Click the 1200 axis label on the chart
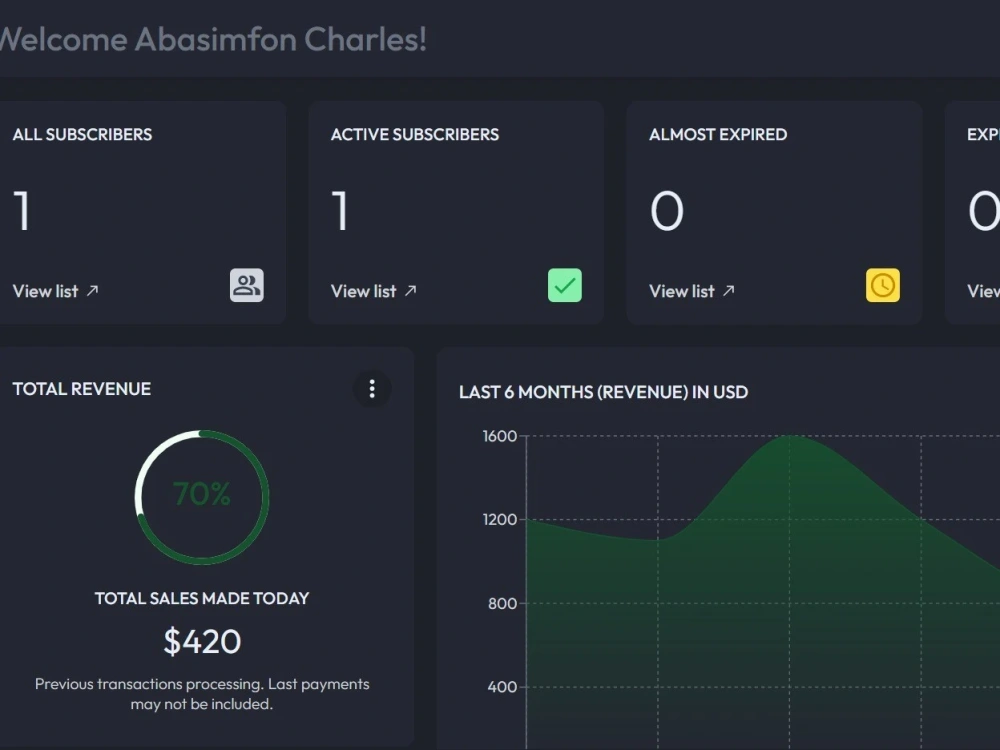Viewport: 1000px width, 750px height. (499, 520)
